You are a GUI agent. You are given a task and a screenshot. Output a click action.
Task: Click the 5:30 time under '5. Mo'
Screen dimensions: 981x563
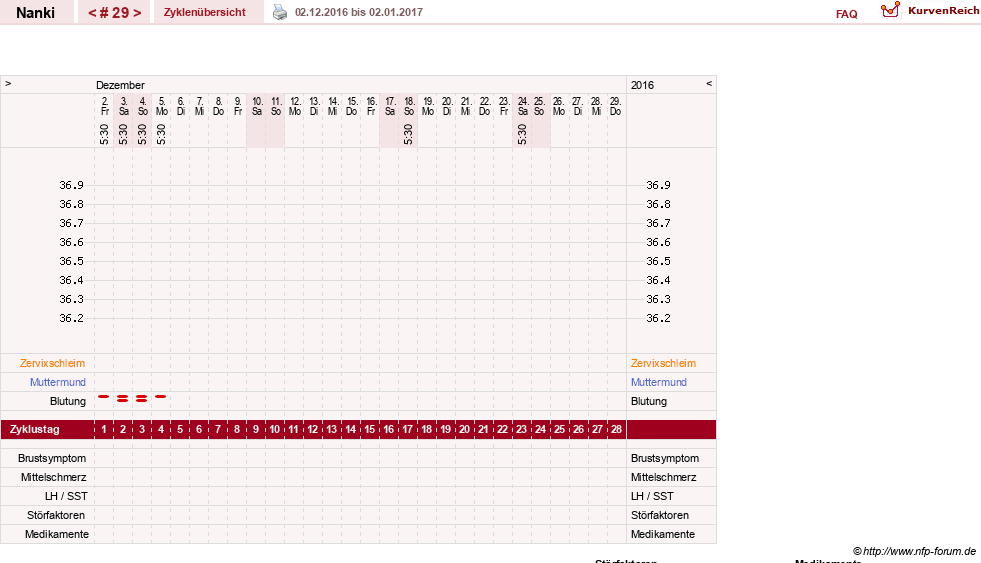tap(161, 134)
